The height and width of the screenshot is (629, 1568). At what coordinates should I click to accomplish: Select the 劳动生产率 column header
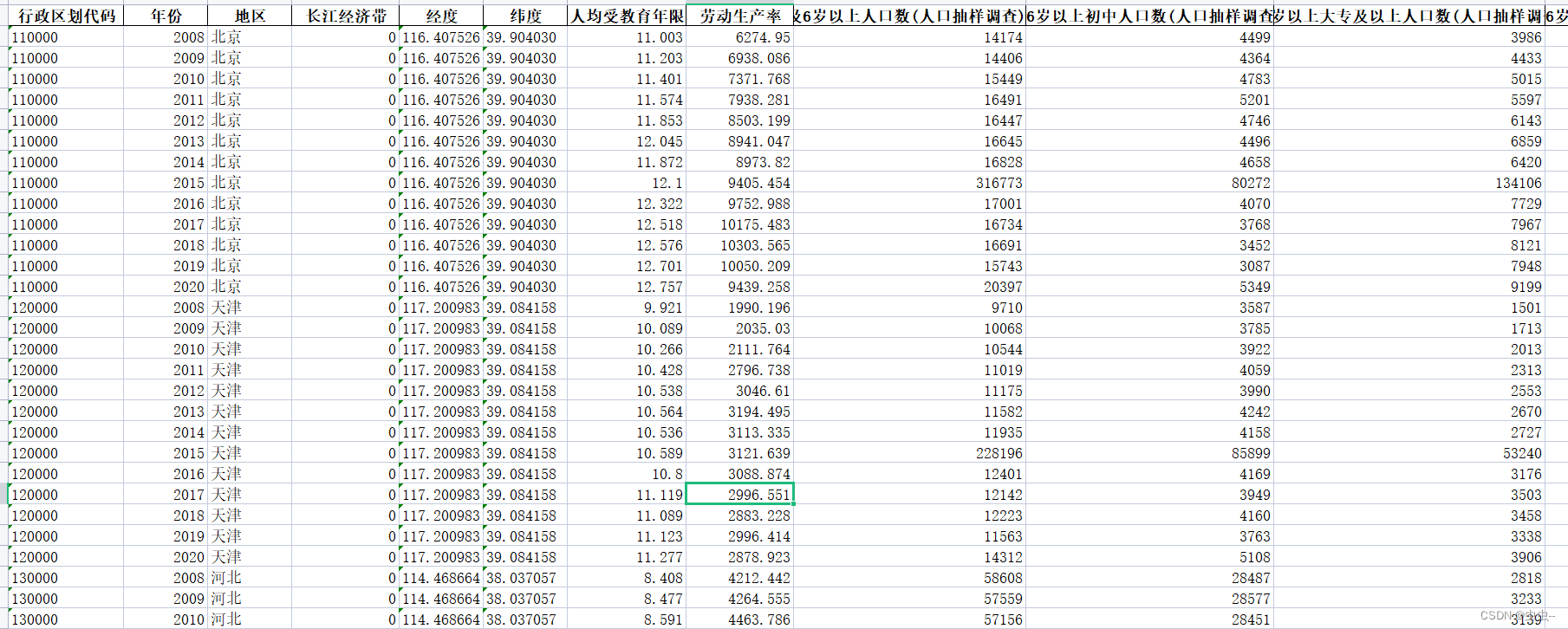(x=739, y=16)
